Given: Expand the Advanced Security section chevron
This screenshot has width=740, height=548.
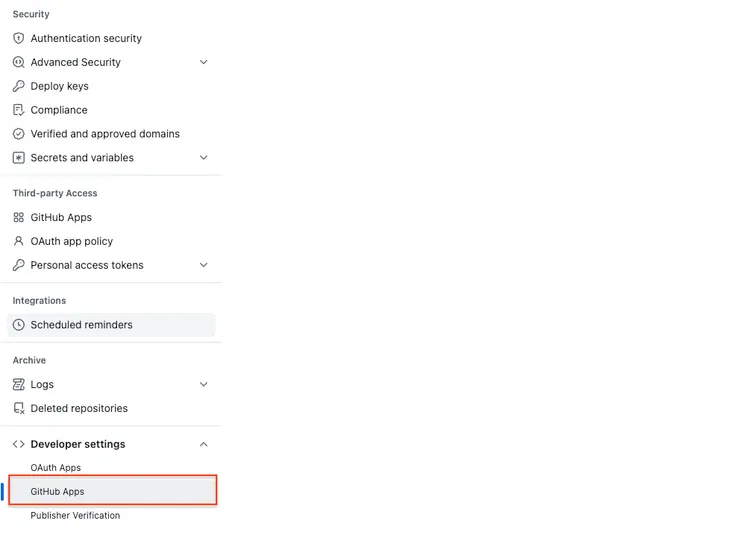Looking at the screenshot, I should coord(204,62).
